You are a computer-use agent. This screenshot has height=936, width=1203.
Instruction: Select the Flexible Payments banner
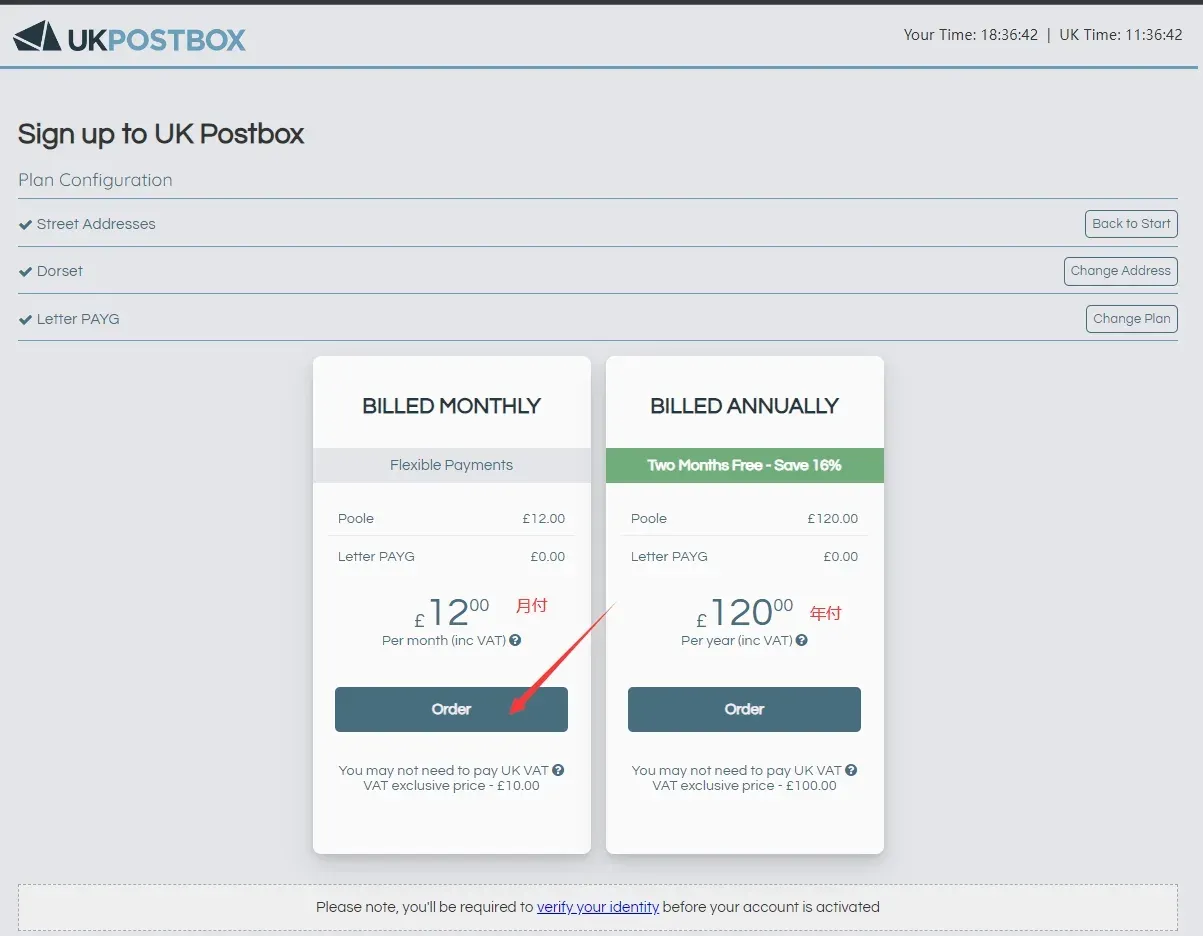pyautogui.click(x=451, y=465)
